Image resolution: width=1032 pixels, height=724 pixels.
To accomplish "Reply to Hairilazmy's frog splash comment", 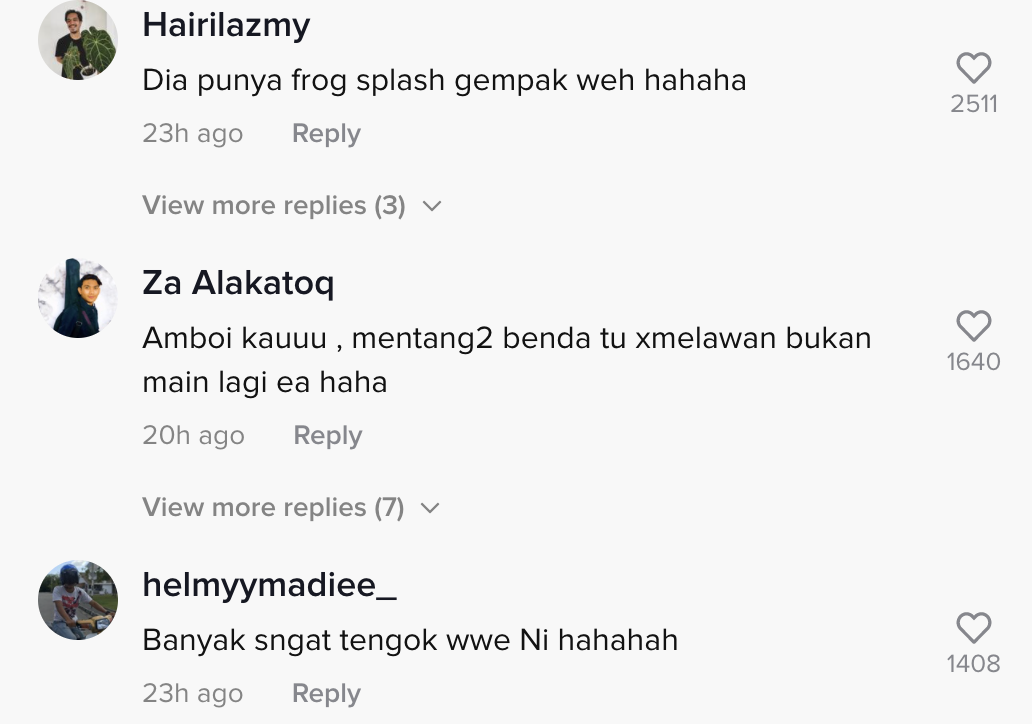I will tap(326, 134).
